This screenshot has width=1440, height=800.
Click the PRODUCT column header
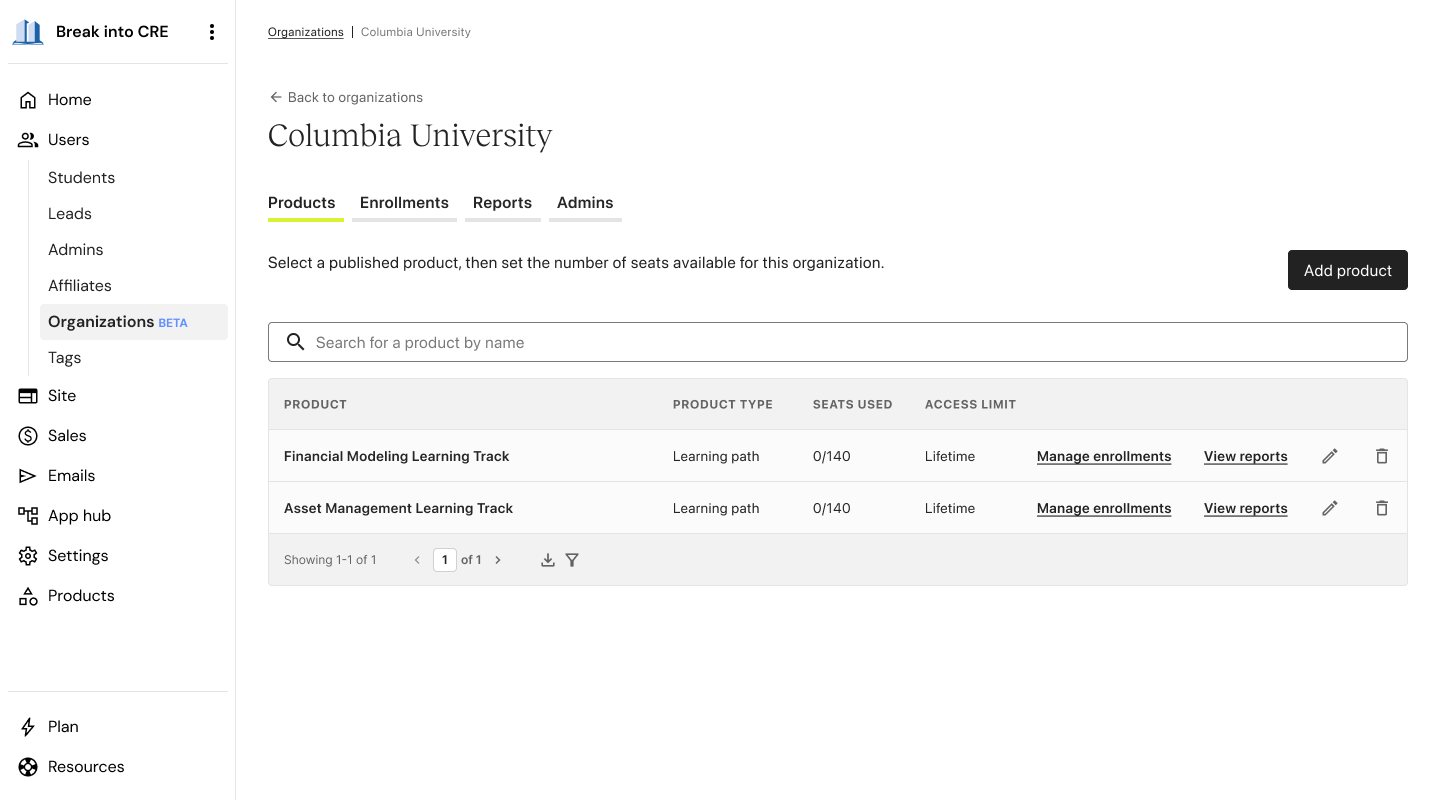315,404
